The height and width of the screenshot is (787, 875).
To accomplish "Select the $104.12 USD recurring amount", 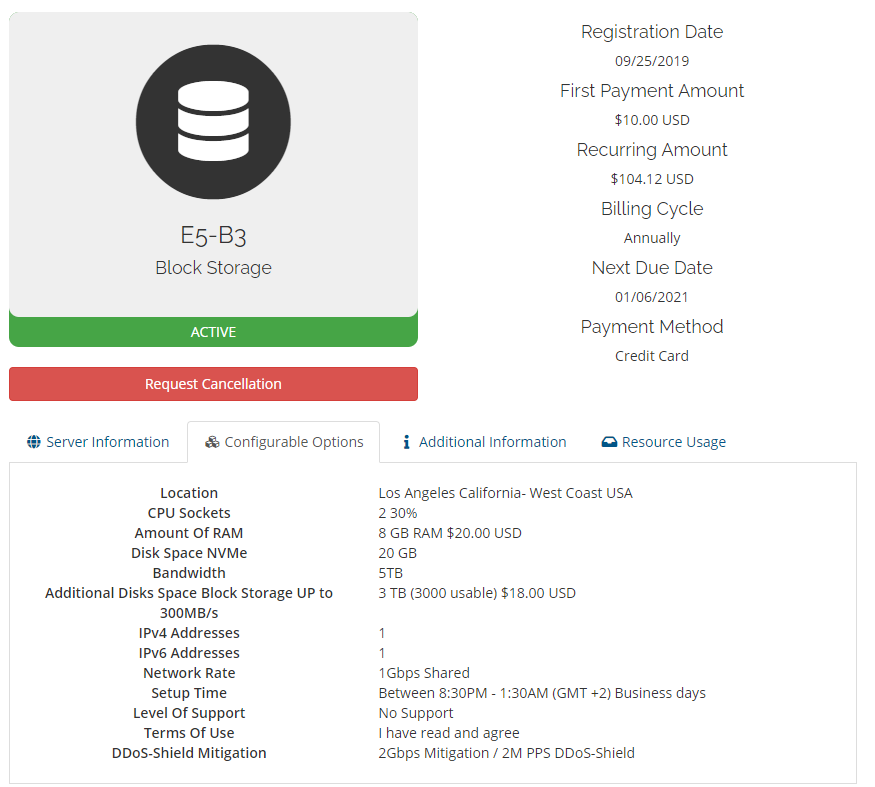I will pyautogui.click(x=652, y=179).
